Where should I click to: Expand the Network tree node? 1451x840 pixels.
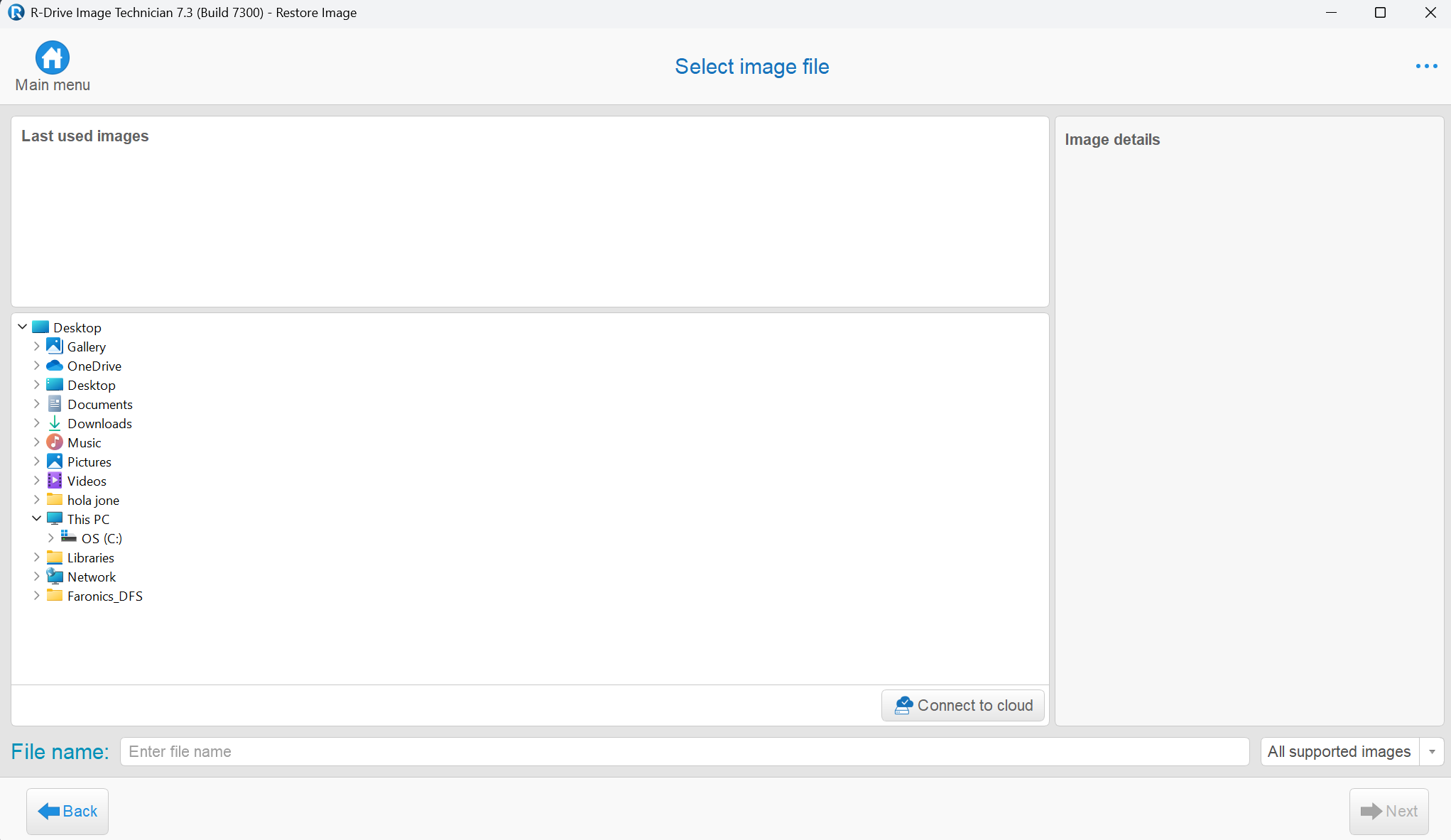37,577
